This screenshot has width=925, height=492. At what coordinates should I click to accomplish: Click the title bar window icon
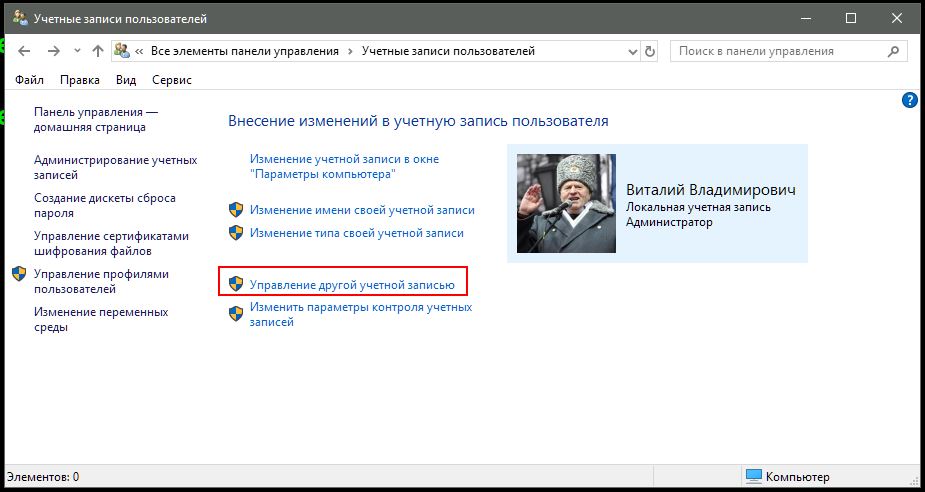point(19,18)
